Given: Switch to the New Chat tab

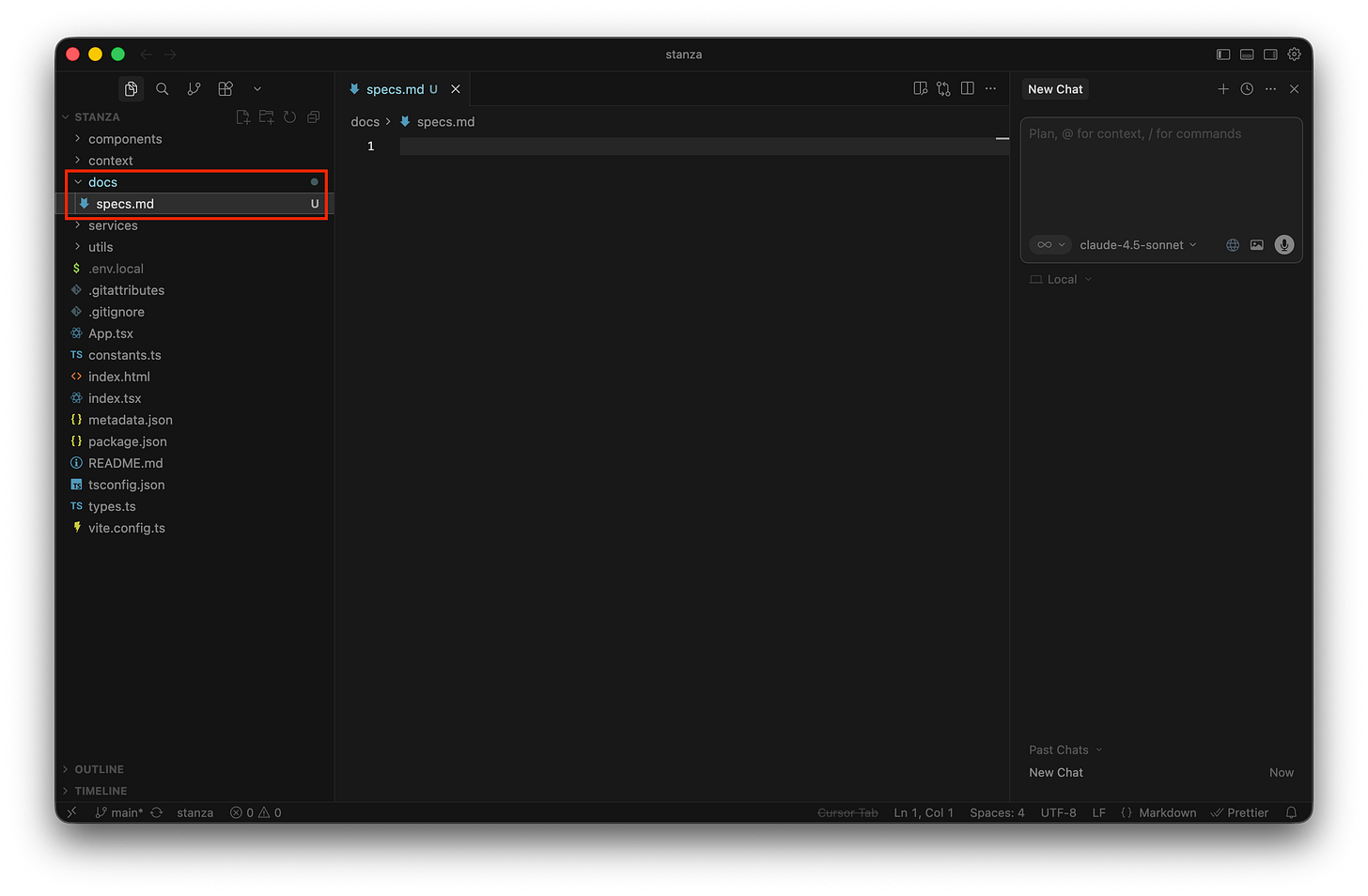Looking at the screenshot, I should point(1054,88).
